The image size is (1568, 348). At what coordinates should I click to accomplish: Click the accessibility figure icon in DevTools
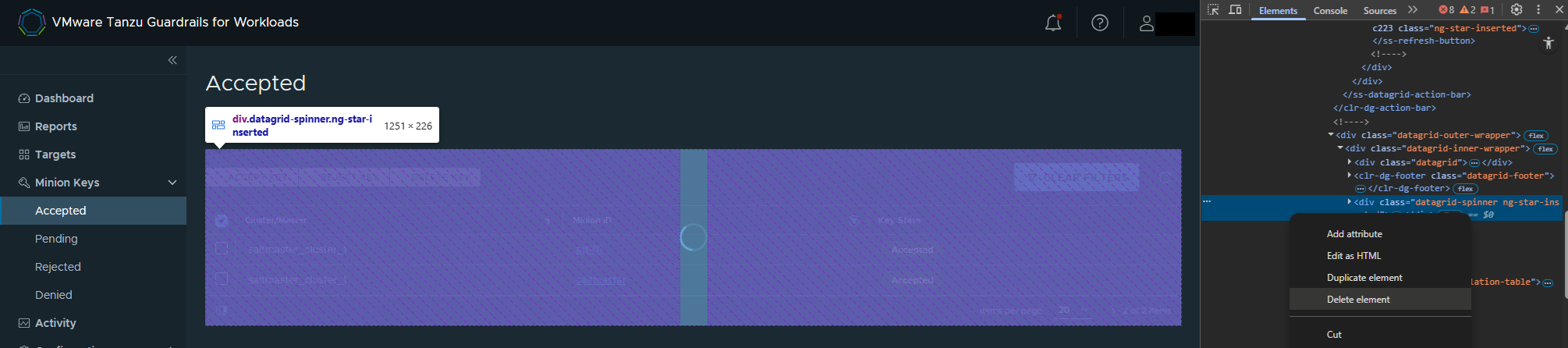coord(1548,43)
